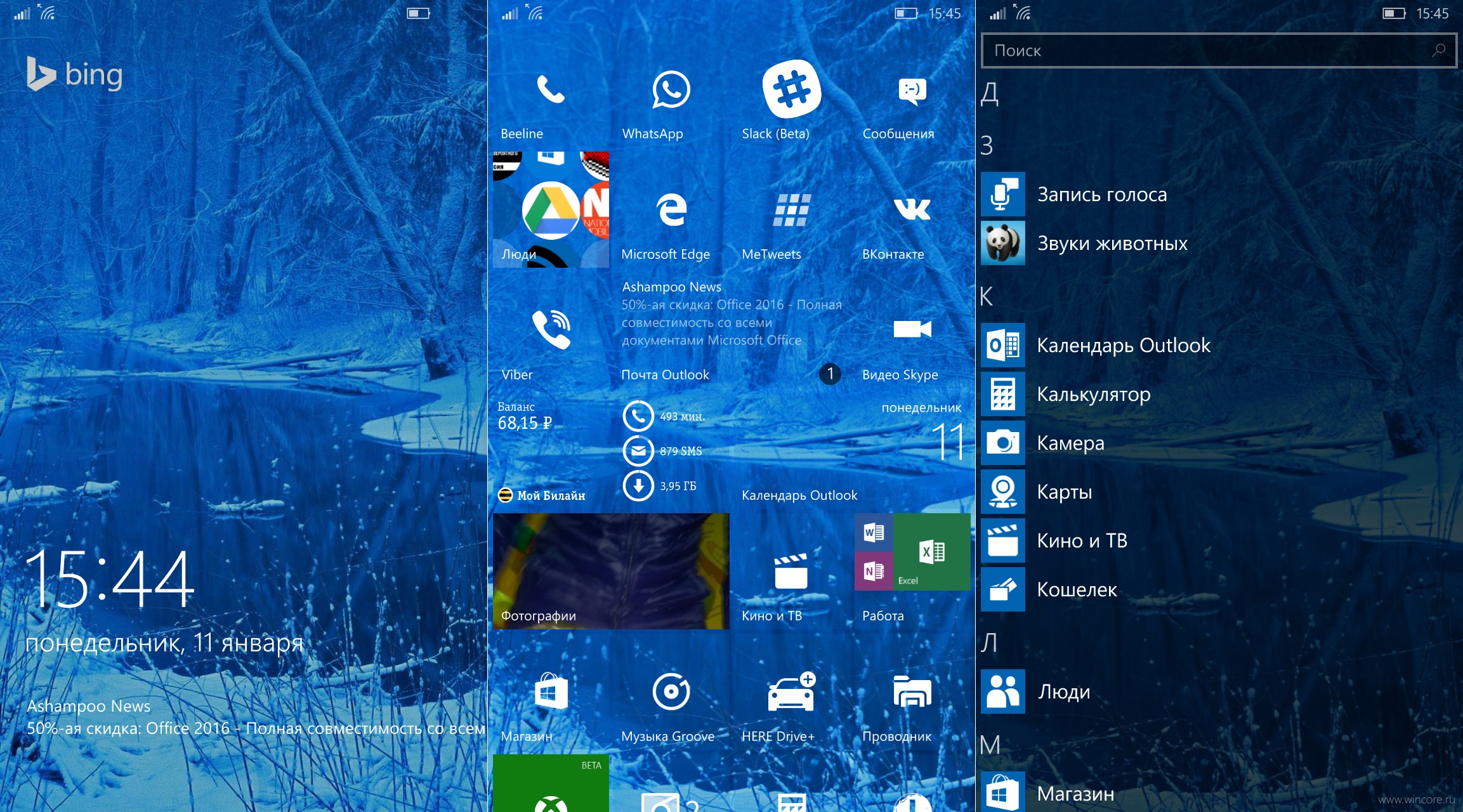Jump using the letter К header
This screenshot has width=1463, height=812.
pos(987,296)
